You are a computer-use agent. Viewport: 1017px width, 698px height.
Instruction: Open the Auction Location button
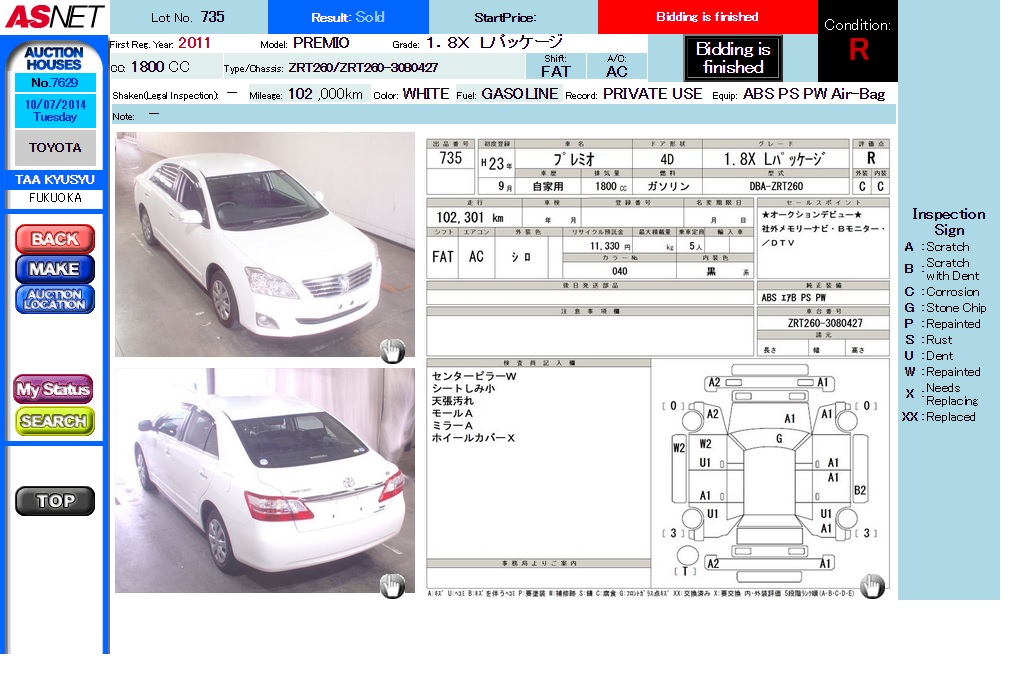55,299
